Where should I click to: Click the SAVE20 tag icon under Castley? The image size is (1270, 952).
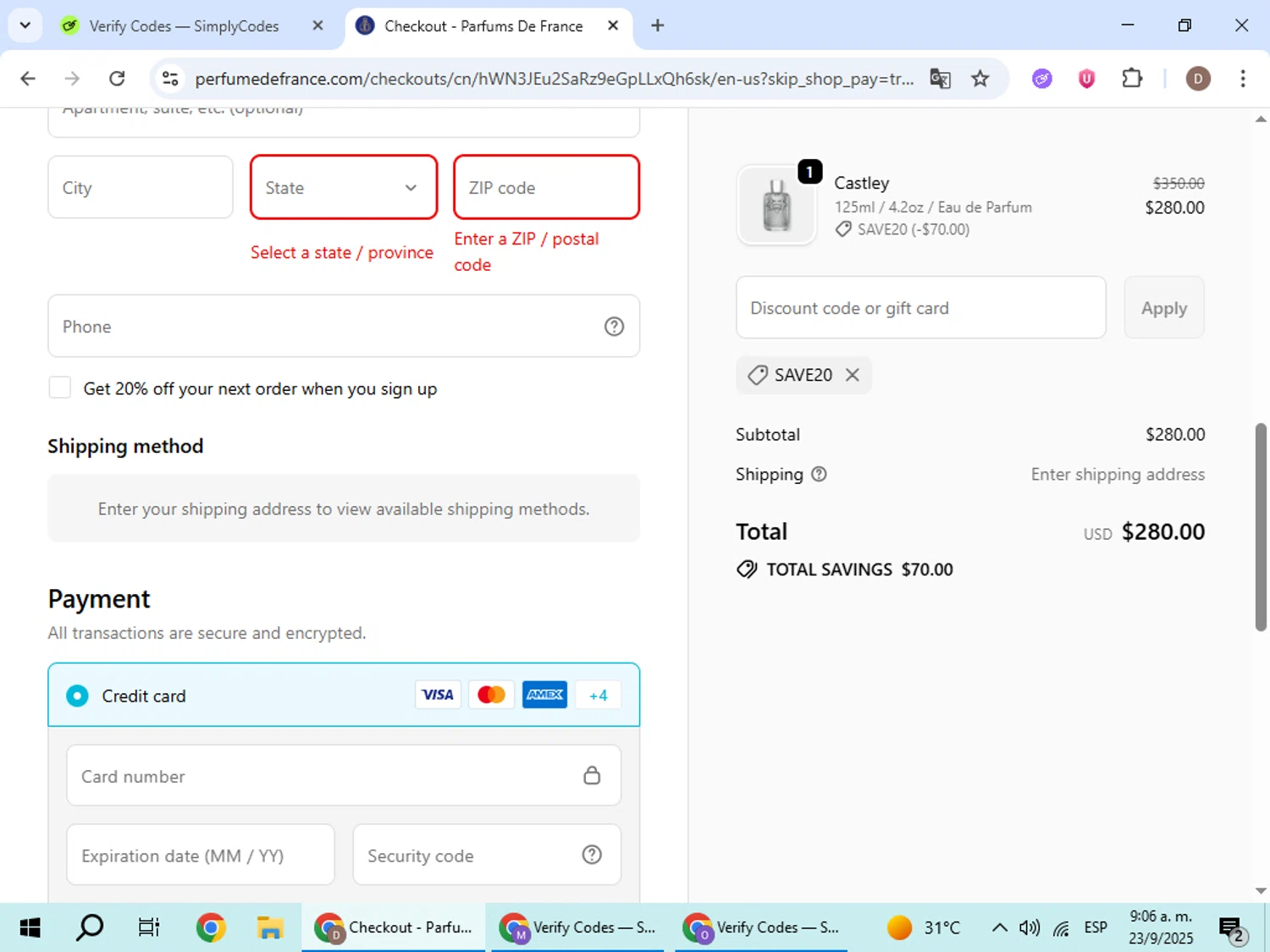843,229
